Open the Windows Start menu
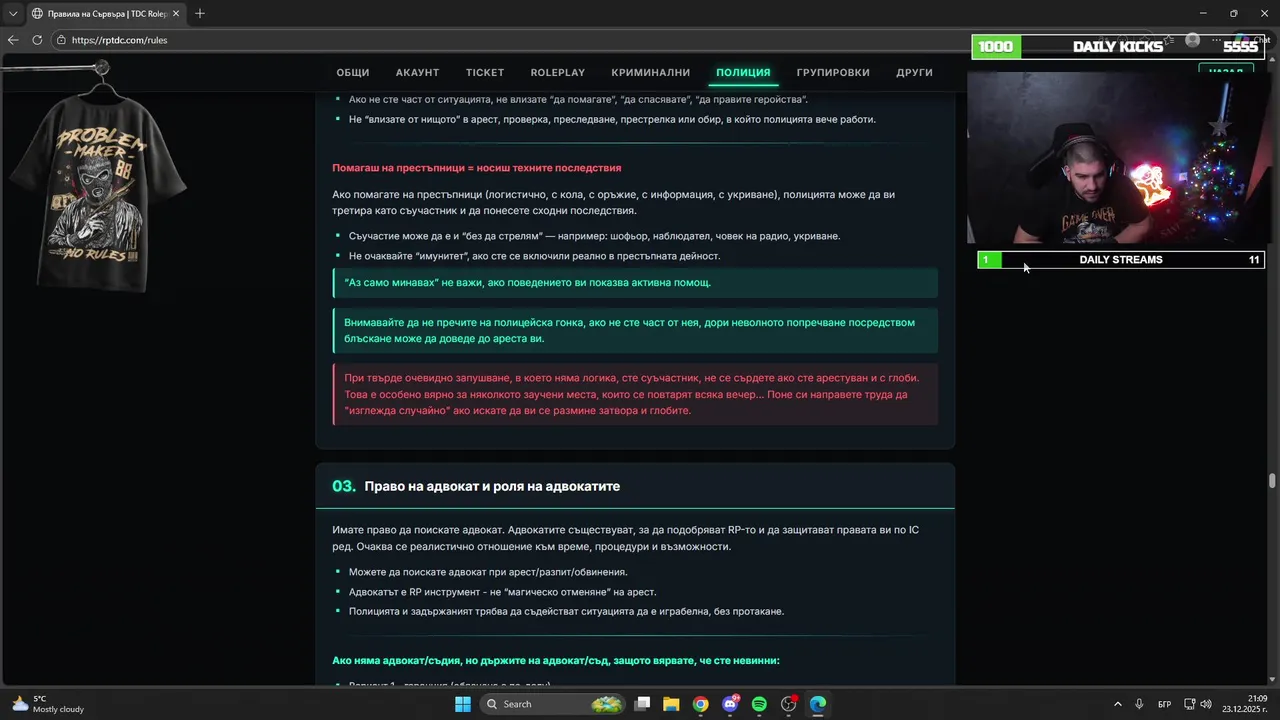Viewport: 1280px width, 720px height. 462,704
